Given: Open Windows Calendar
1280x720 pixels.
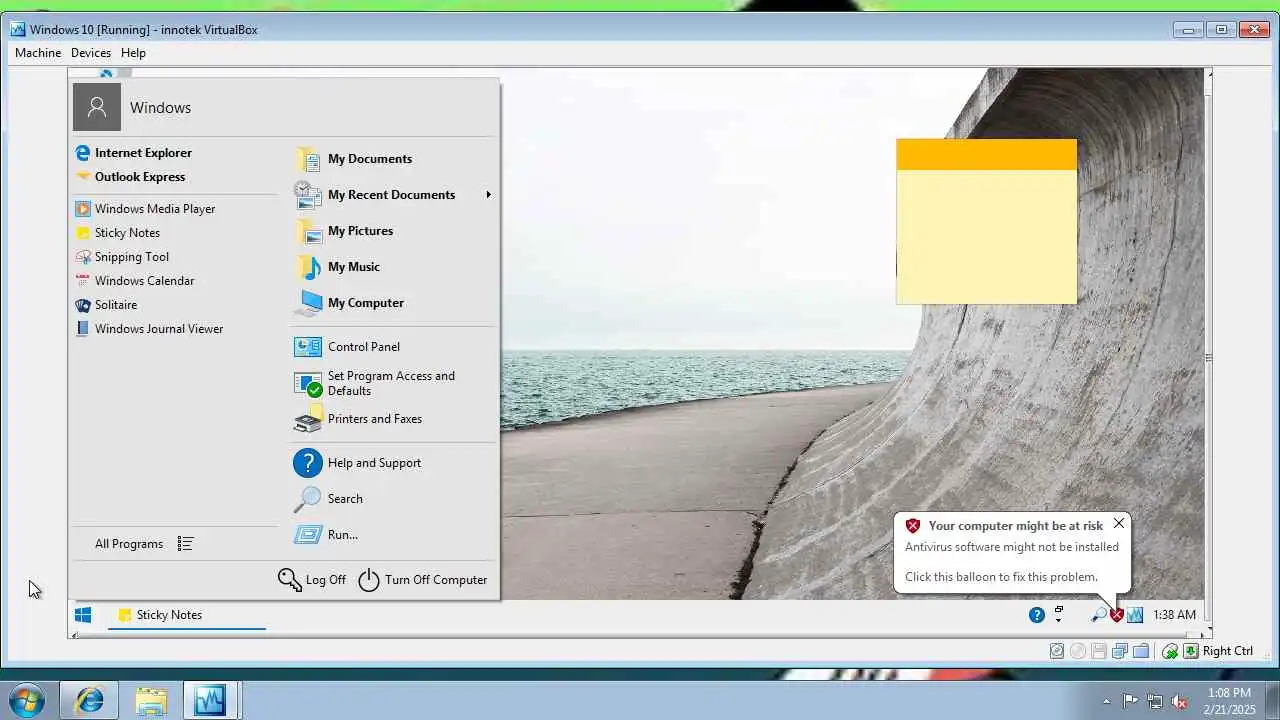Looking at the screenshot, I should [x=134, y=281].
